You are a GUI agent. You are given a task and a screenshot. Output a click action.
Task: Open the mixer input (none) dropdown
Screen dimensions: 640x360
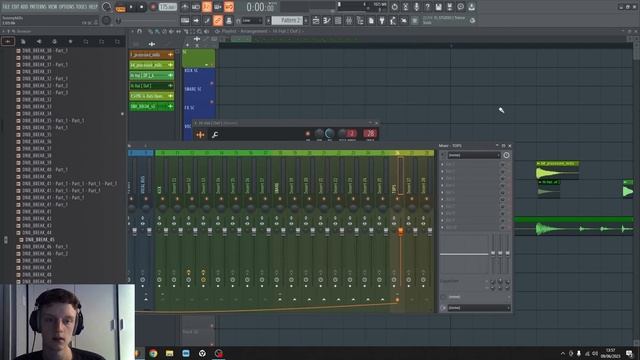473,155
